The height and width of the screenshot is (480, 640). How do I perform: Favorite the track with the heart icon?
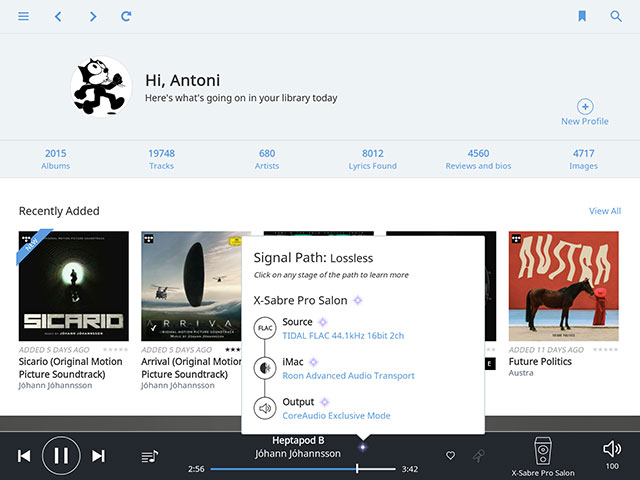point(450,456)
